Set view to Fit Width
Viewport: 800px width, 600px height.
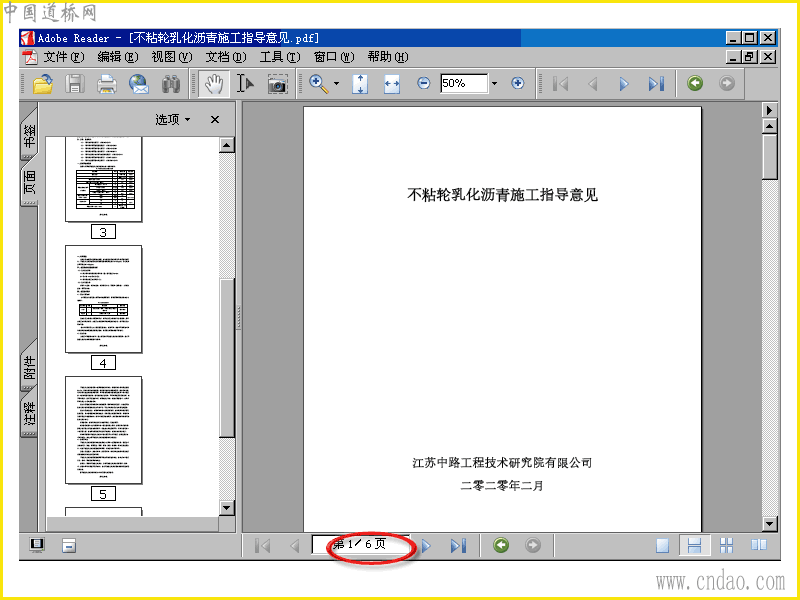[392, 83]
